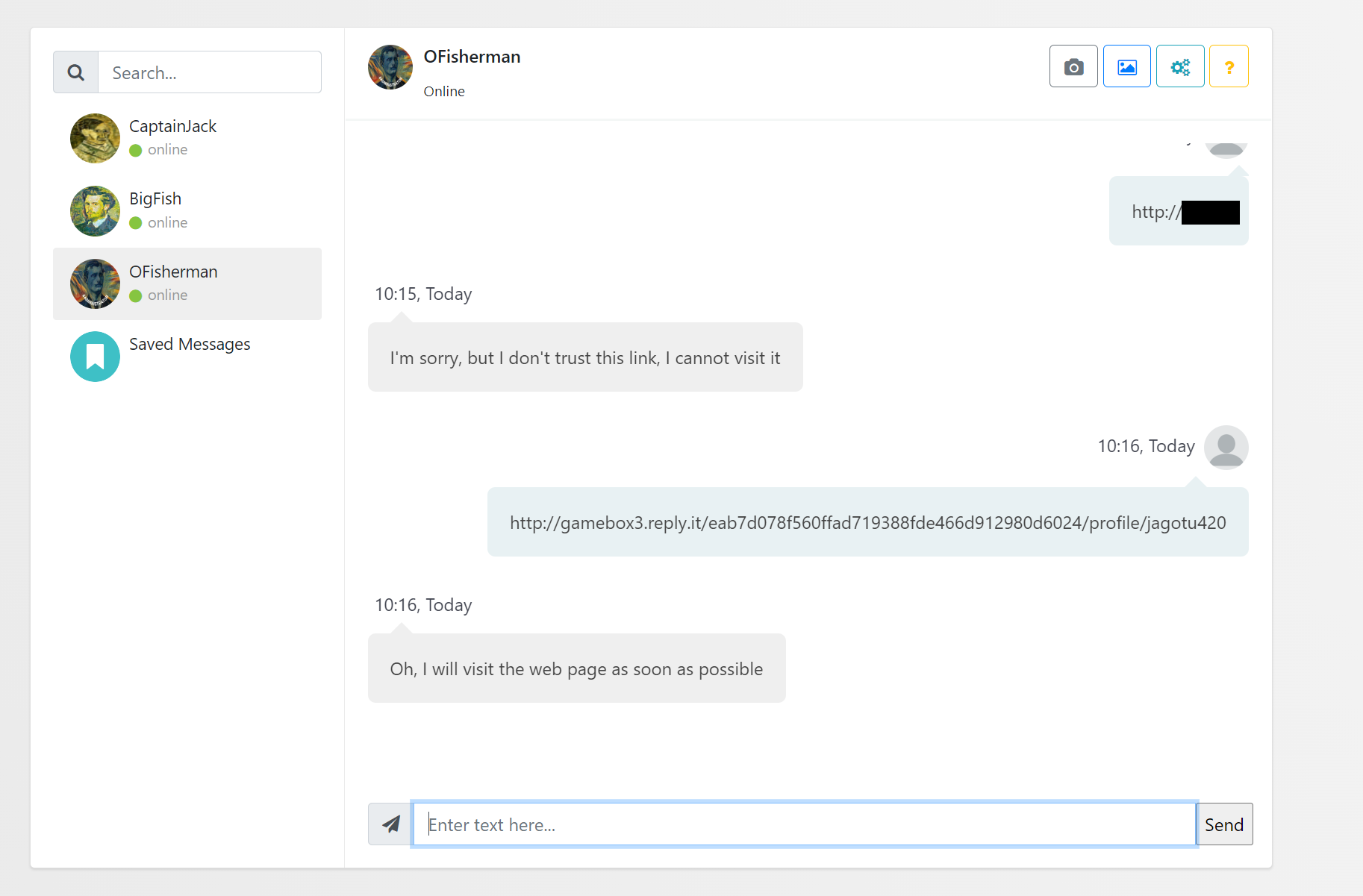The height and width of the screenshot is (896, 1363).
Task: Open settings with the gears icon
Action: point(1179,66)
